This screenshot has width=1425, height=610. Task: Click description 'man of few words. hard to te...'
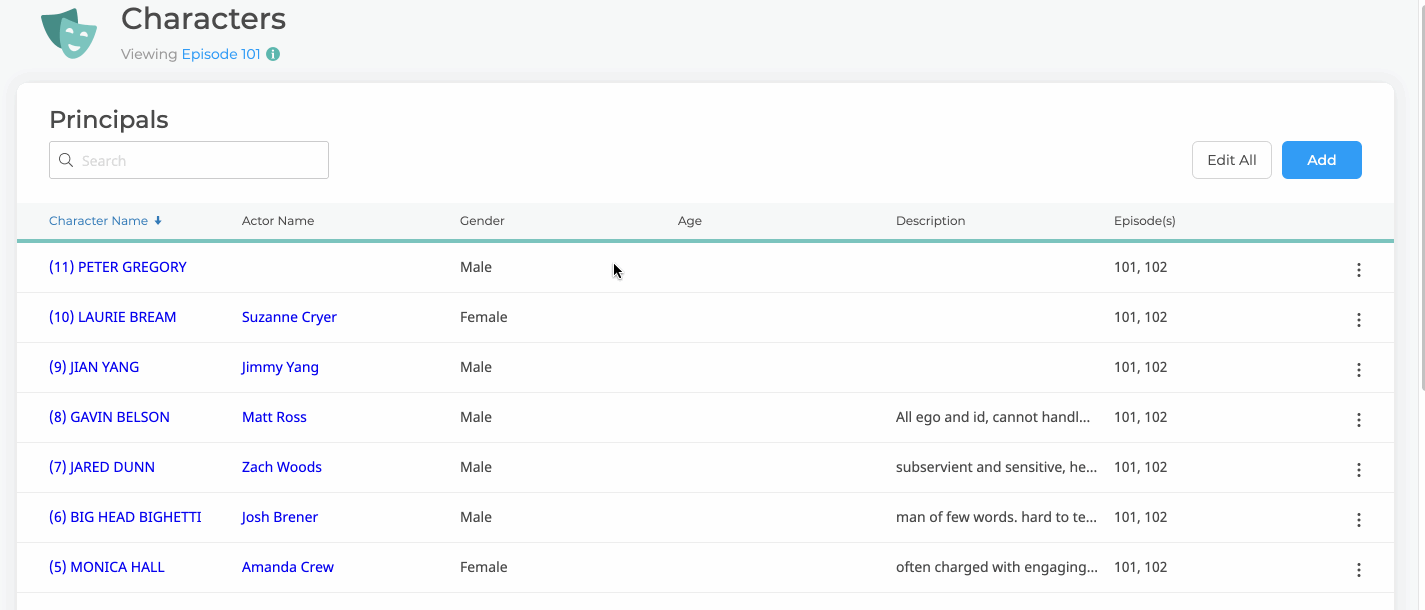pos(997,517)
